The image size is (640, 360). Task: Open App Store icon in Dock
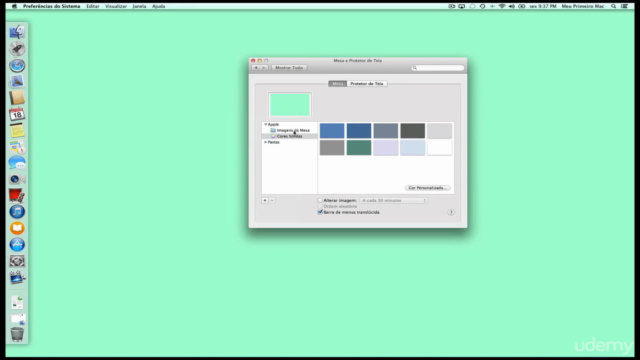[x=17, y=244]
